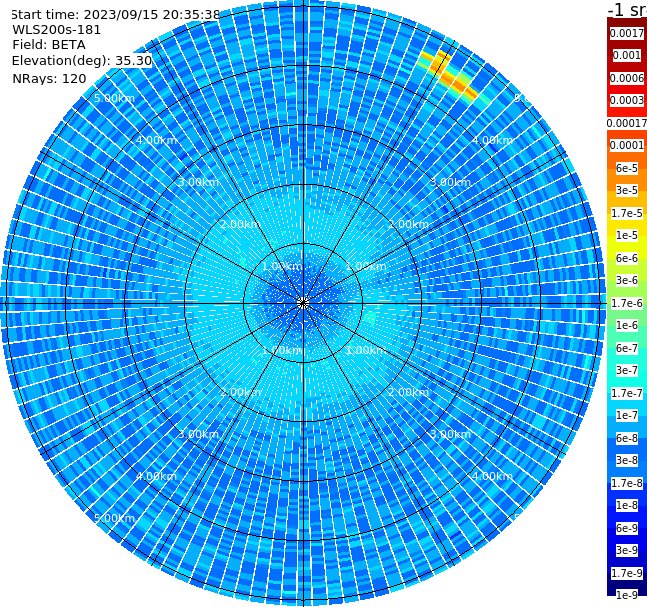
Task: Select the 3.00km range label in lower-right quadrant
Action: (x=450, y=434)
